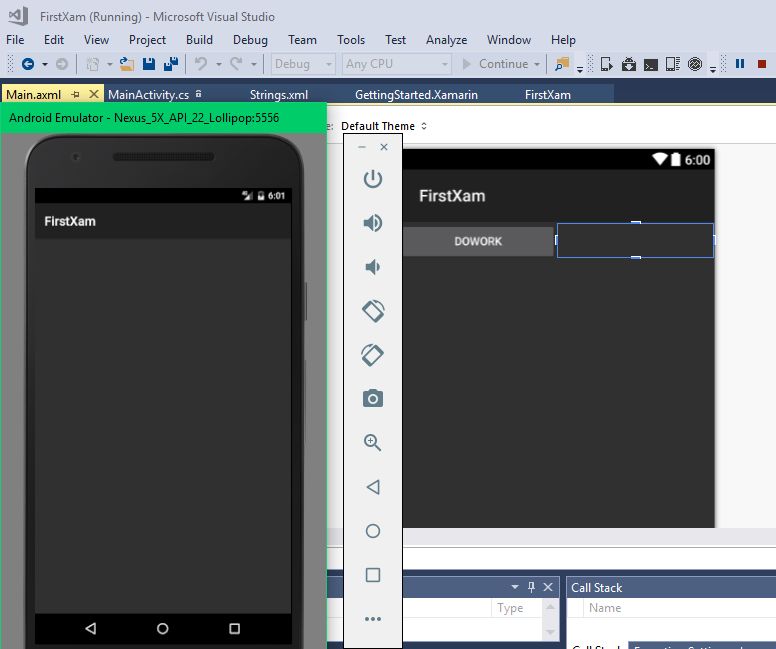Open the Redo history dropdown arrow
The height and width of the screenshot is (649, 776).
coord(253,64)
